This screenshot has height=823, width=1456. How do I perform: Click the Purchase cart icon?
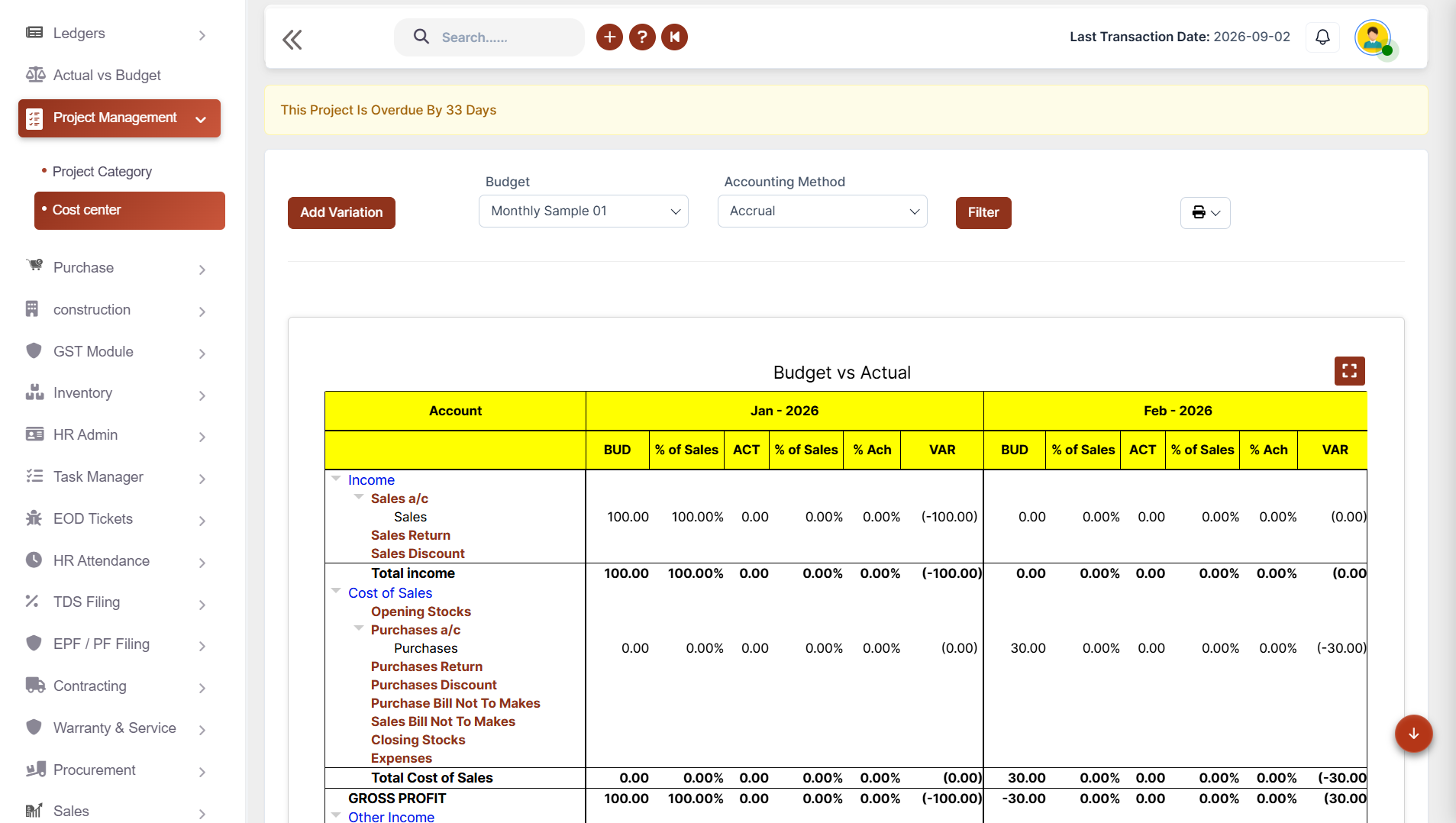point(35,266)
